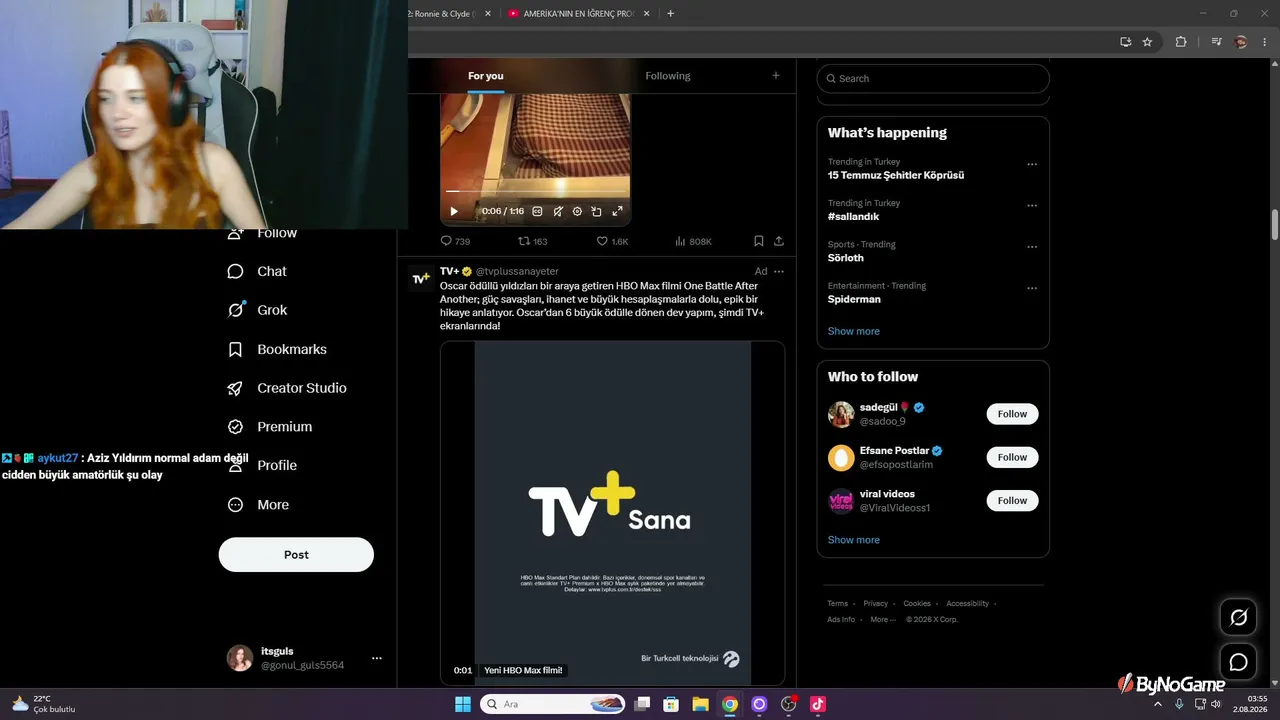Screen dimensions: 1280x720
Task: Open the floating Grok button
Action: coord(1238,617)
